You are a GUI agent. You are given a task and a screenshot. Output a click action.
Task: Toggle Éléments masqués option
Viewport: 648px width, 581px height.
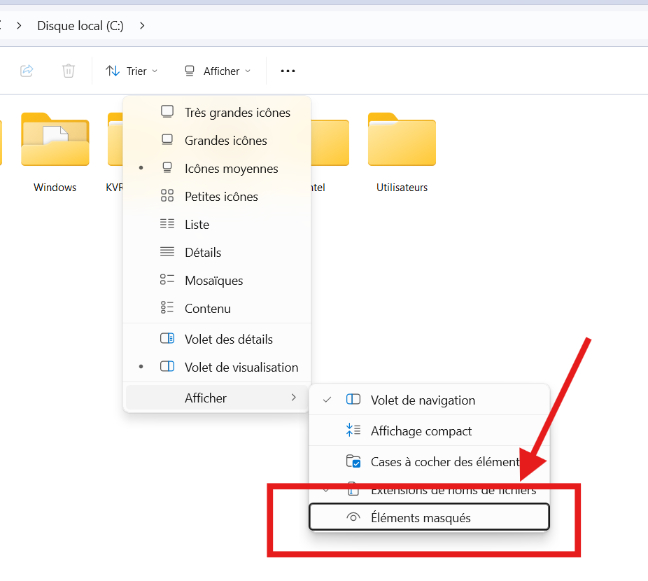(429, 517)
